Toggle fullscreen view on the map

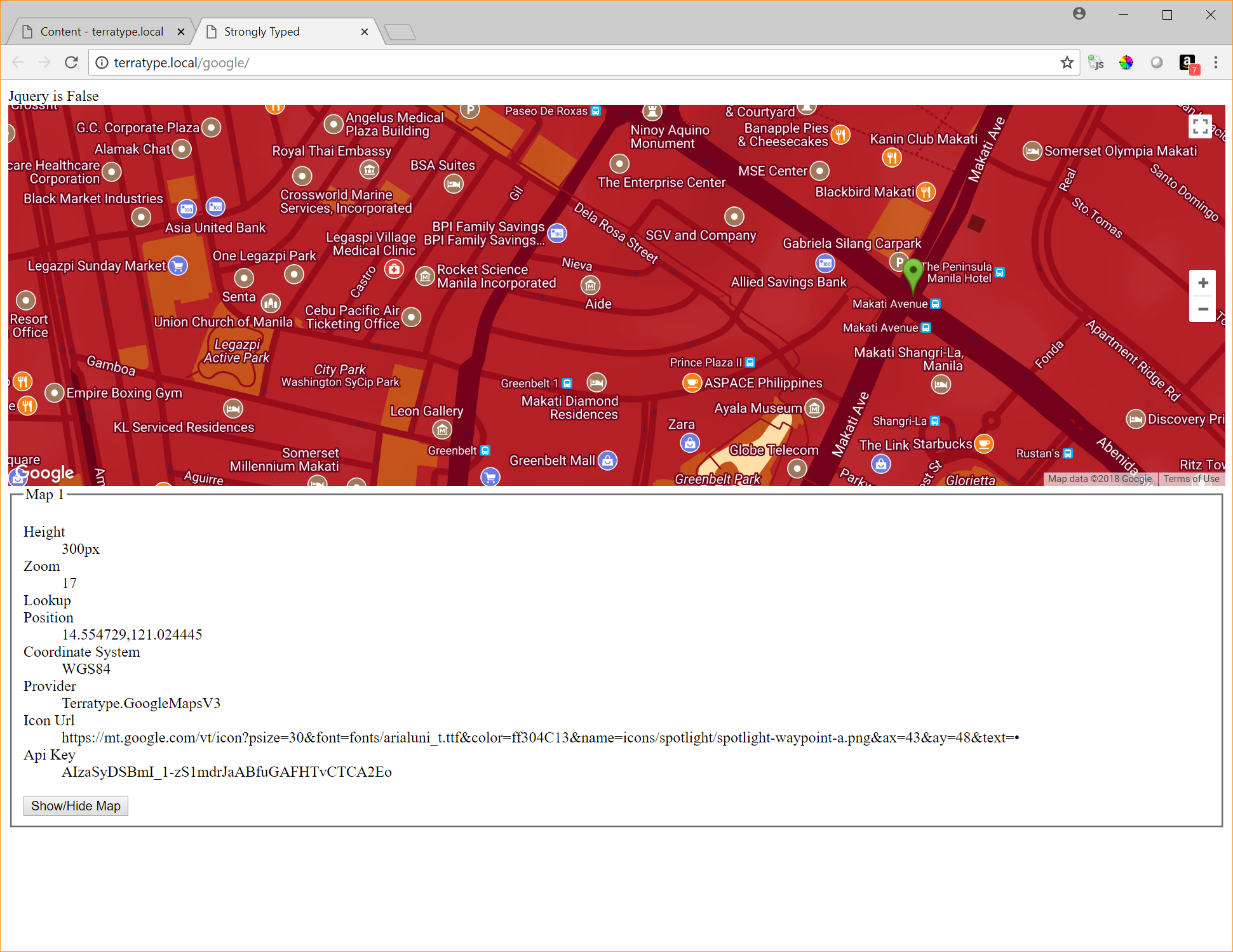click(1200, 126)
